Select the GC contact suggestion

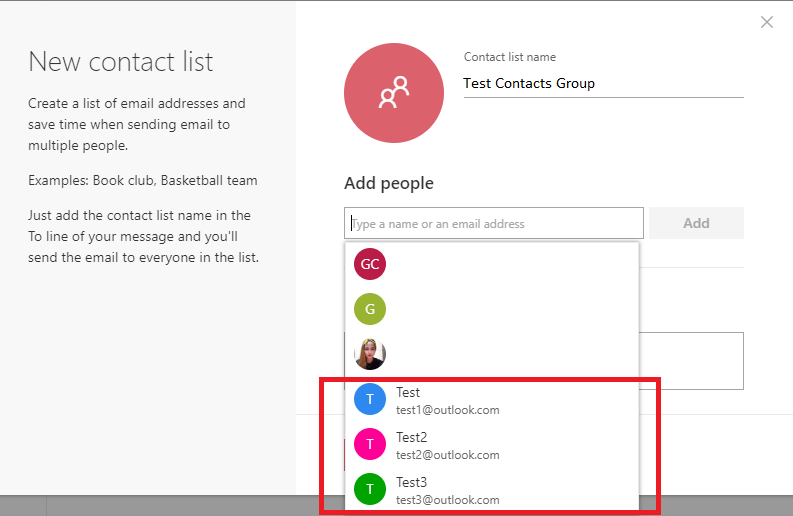(x=492, y=264)
